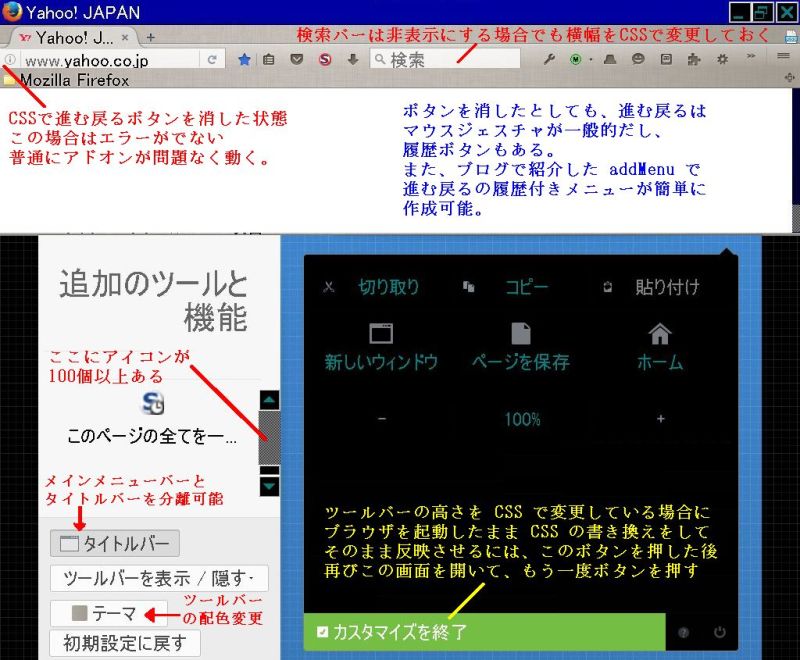Expand the toolbar overflow chevron
This screenshot has width=800, height=660.
pos(751,56)
